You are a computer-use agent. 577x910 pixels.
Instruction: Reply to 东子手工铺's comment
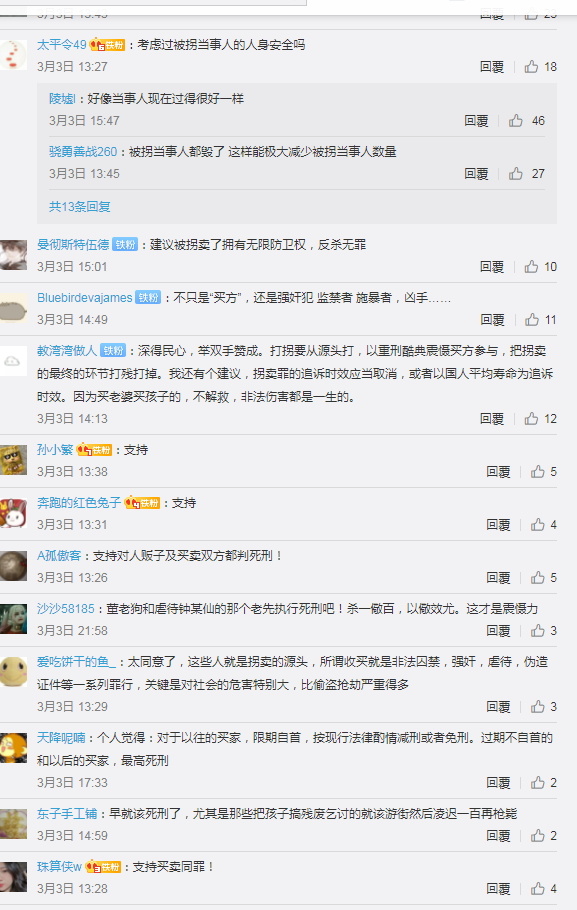498,836
